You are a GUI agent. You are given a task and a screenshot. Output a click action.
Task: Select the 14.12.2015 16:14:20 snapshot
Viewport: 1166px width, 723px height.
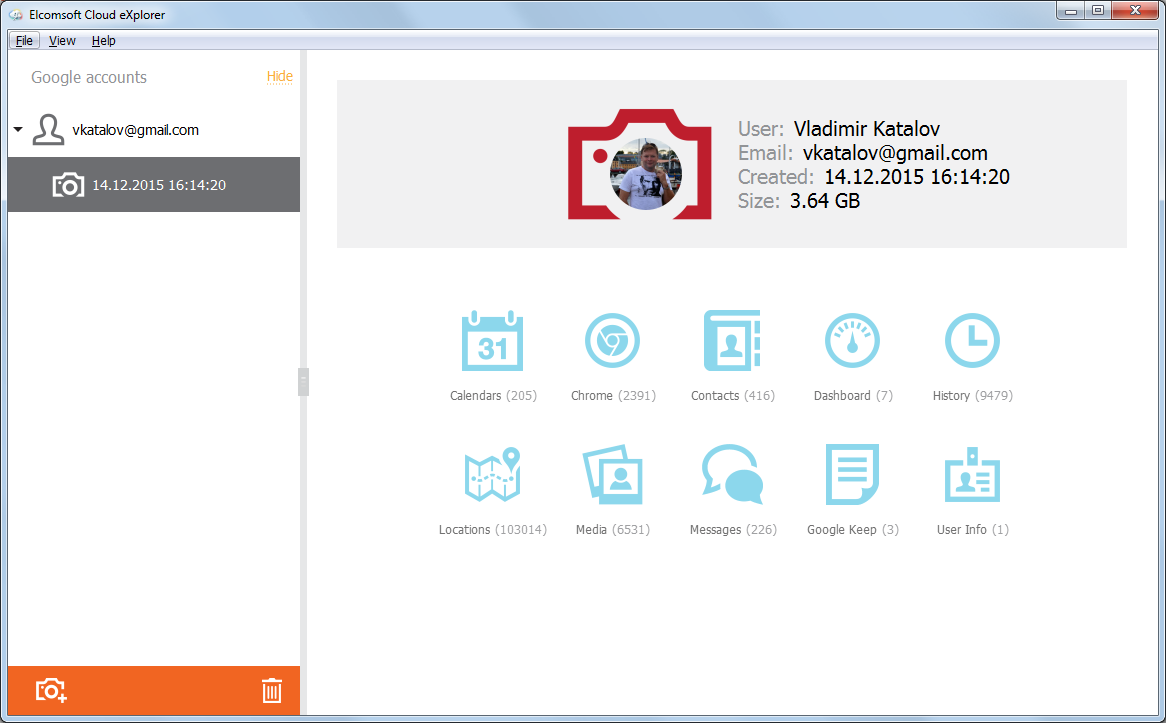[158, 185]
